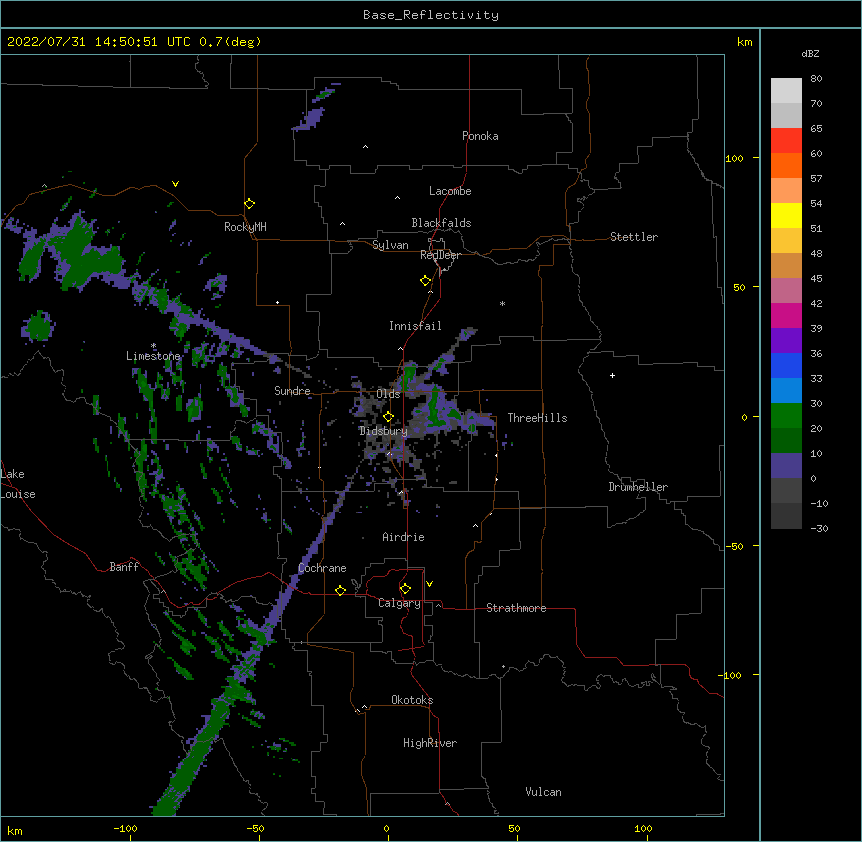The image size is (862, 842).
Task: Click the Okotoks town label
Action: [412, 700]
